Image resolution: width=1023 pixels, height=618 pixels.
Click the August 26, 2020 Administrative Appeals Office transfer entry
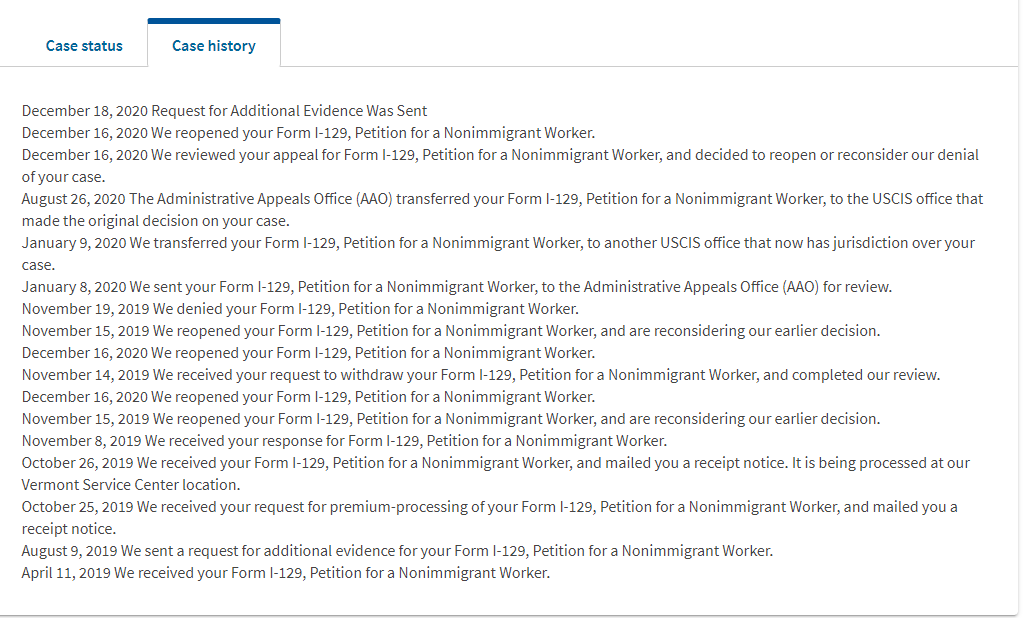(x=502, y=209)
